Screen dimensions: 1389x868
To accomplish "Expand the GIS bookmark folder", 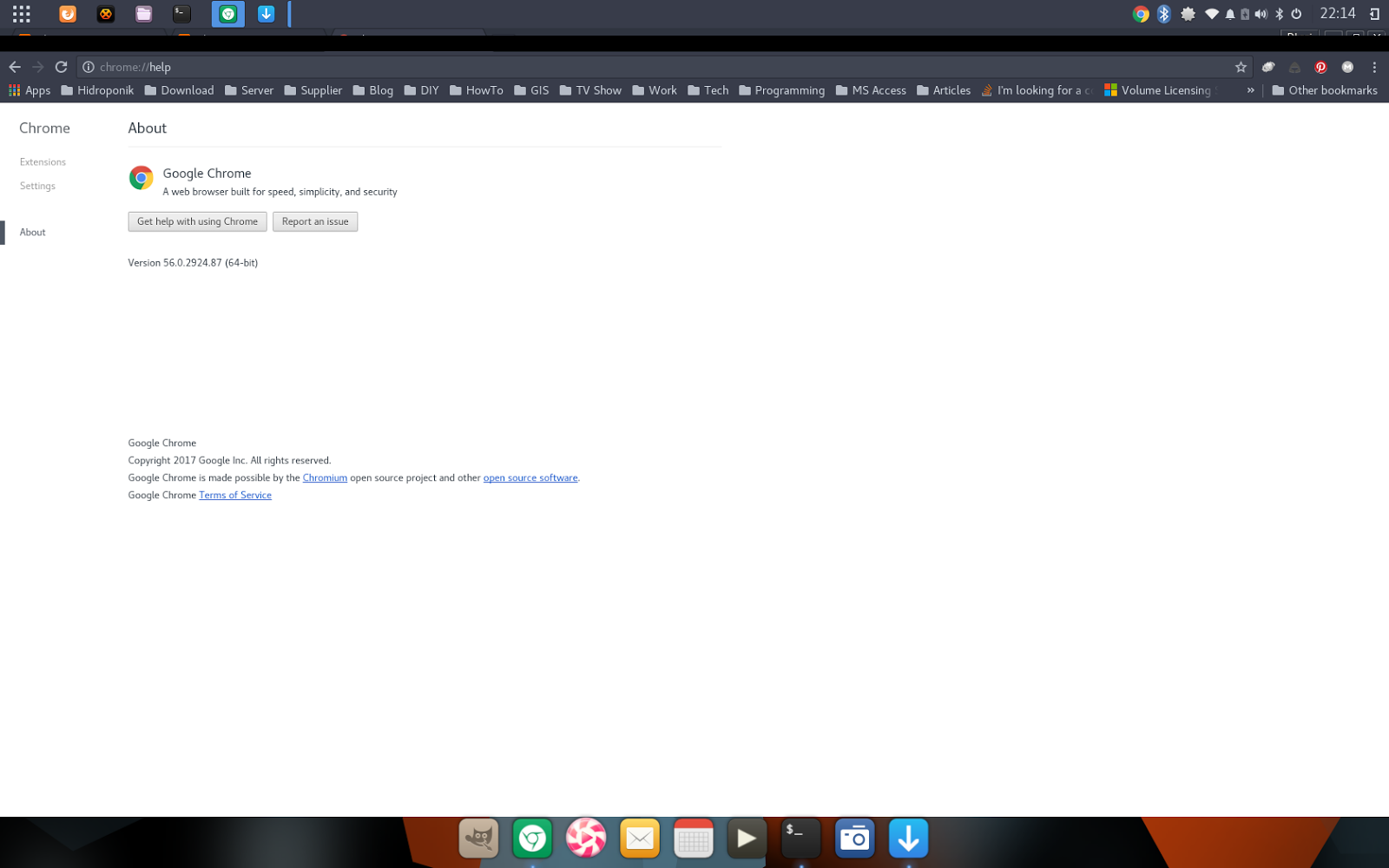I will pyautogui.click(x=531, y=90).
